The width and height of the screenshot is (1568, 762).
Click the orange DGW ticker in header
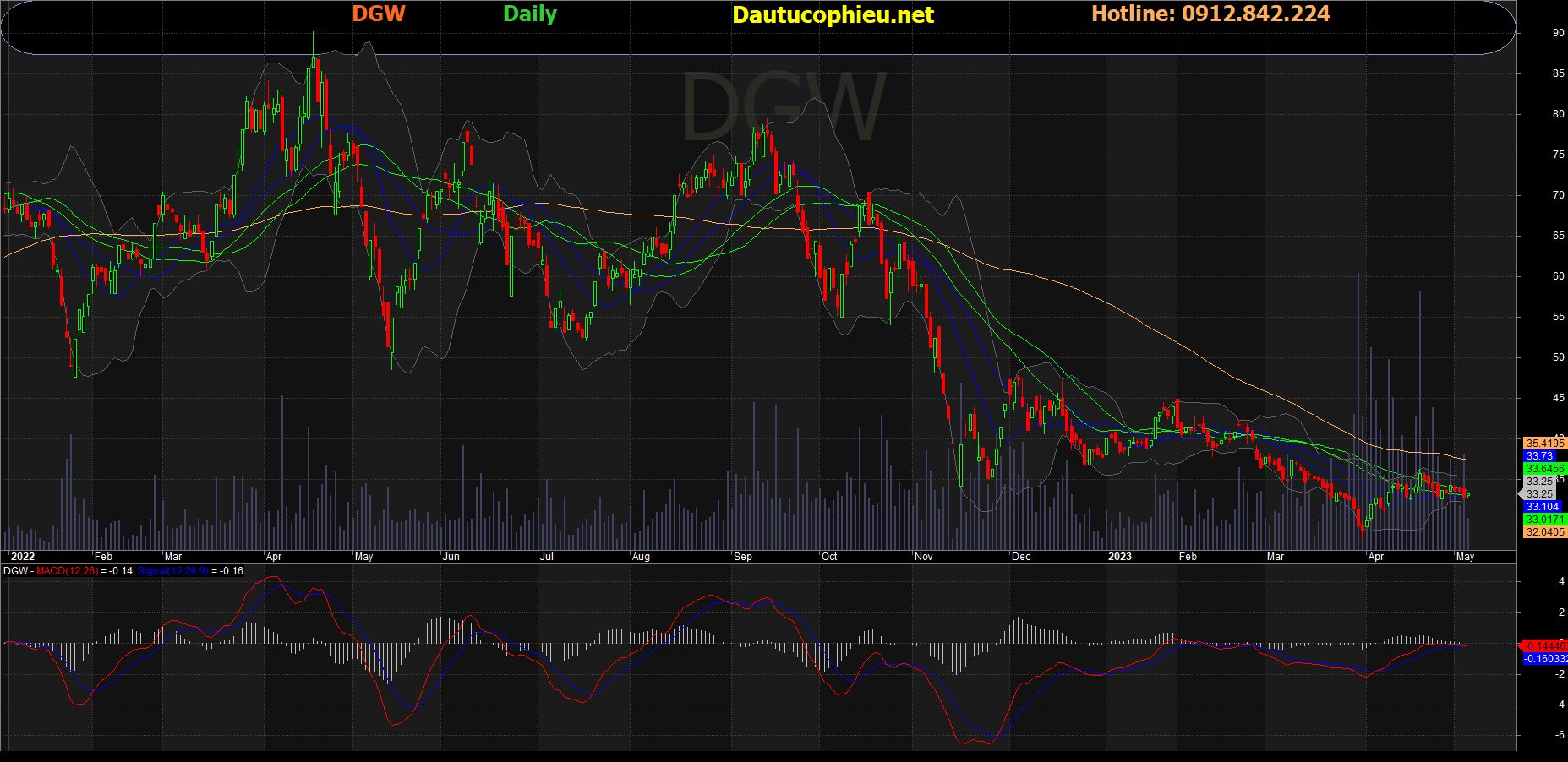click(x=378, y=14)
